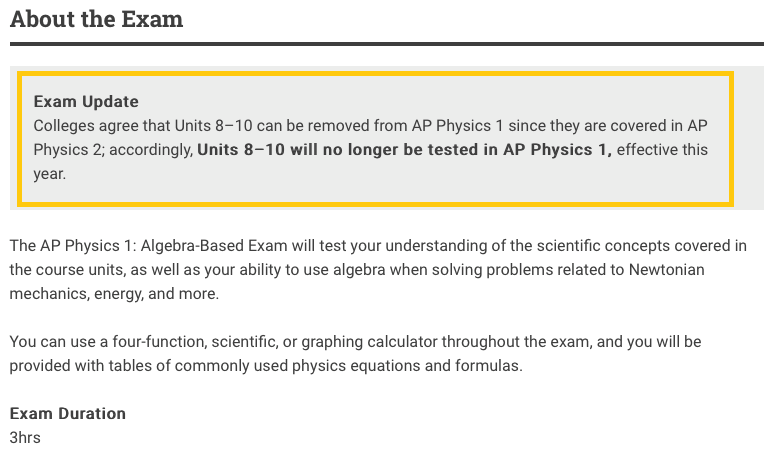The image size is (769, 467).
Task: Click paragraph starting 'The AP Physics 1: Algebra-Based Exam'
Action: point(378,269)
